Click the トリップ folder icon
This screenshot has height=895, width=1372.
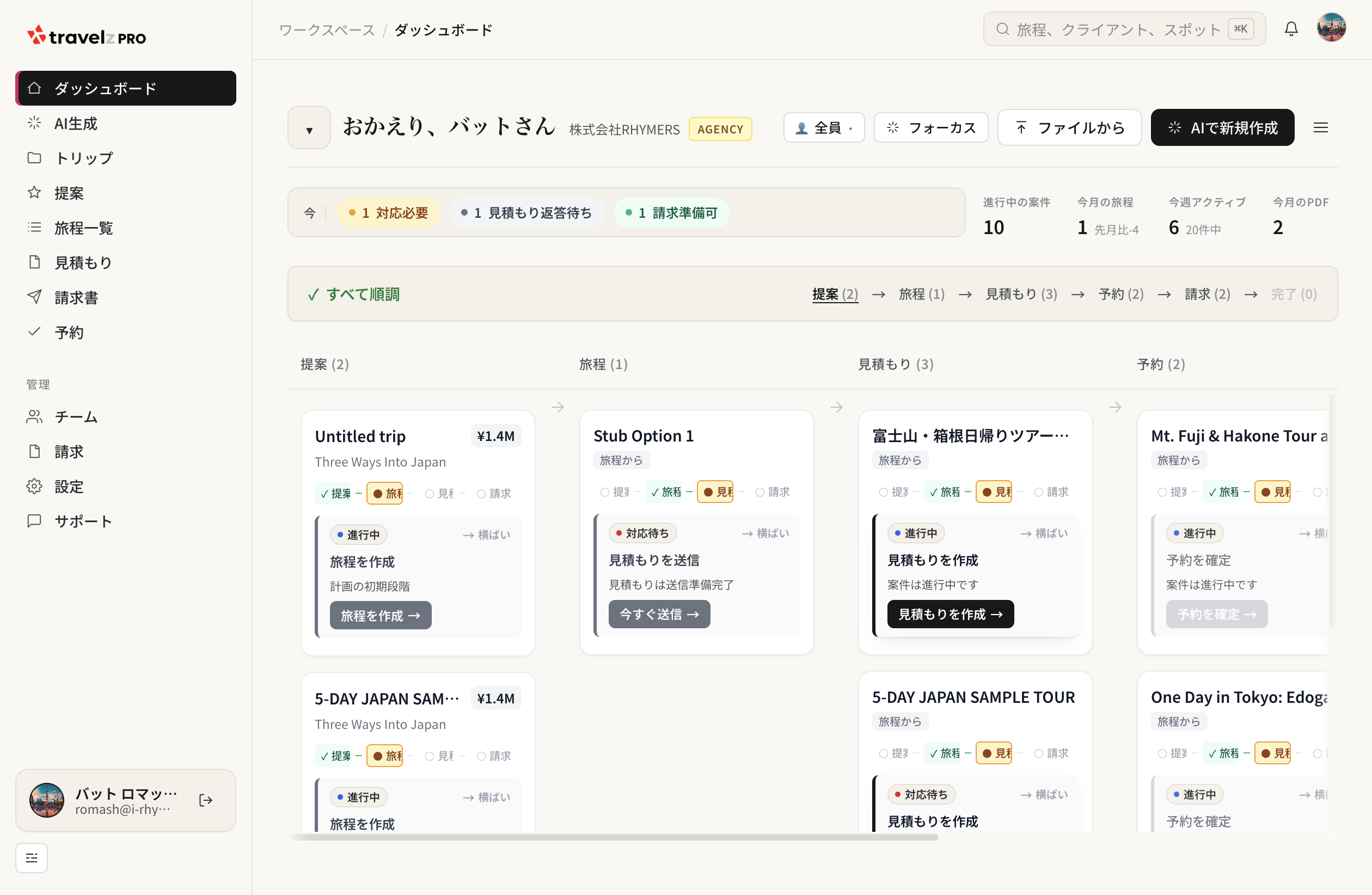click(x=35, y=158)
